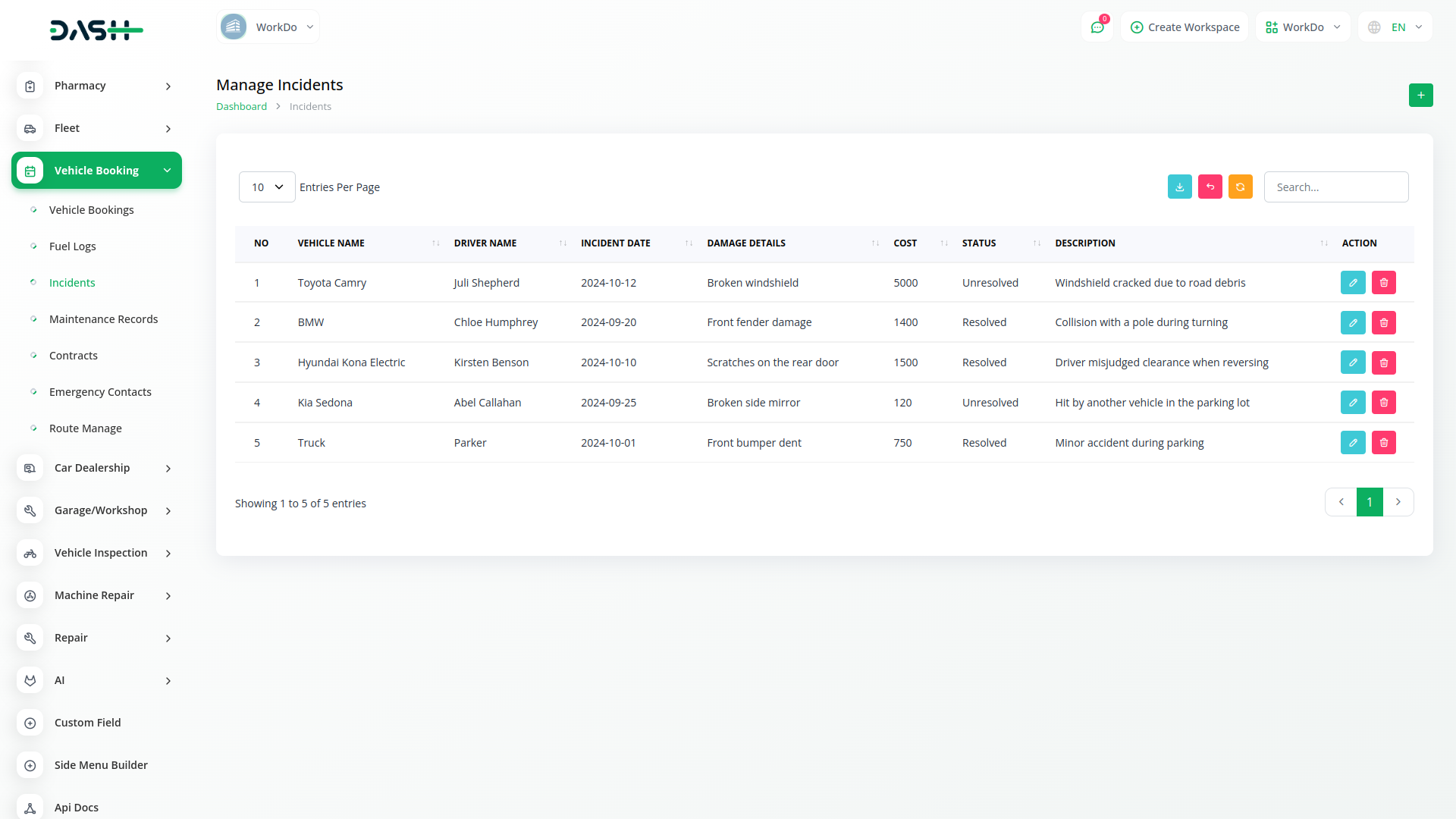1456x819 pixels.
Task: Open the chat messages icon
Action: [1097, 27]
